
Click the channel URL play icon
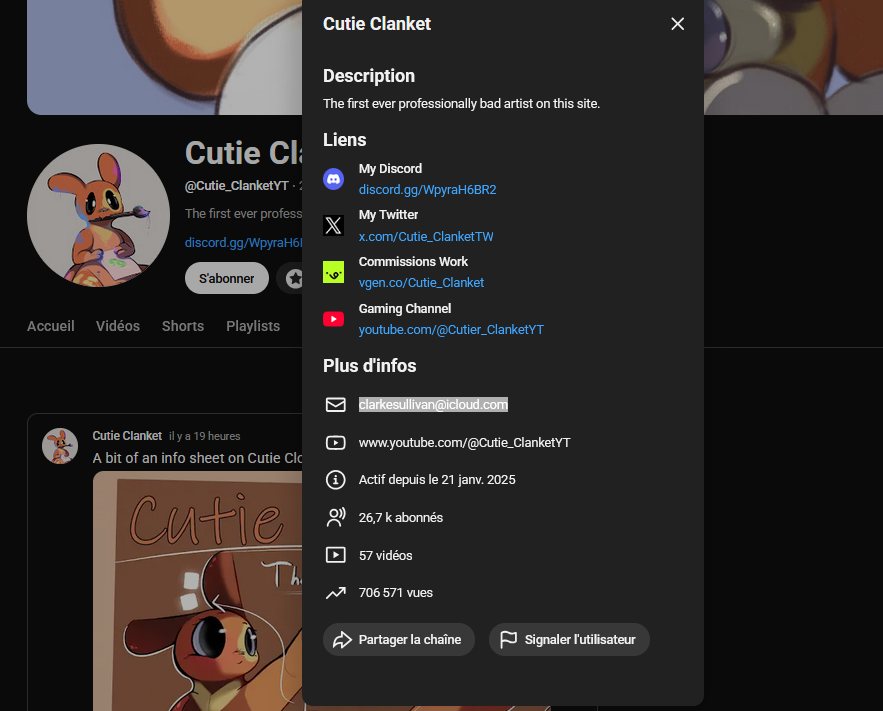click(x=336, y=442)
